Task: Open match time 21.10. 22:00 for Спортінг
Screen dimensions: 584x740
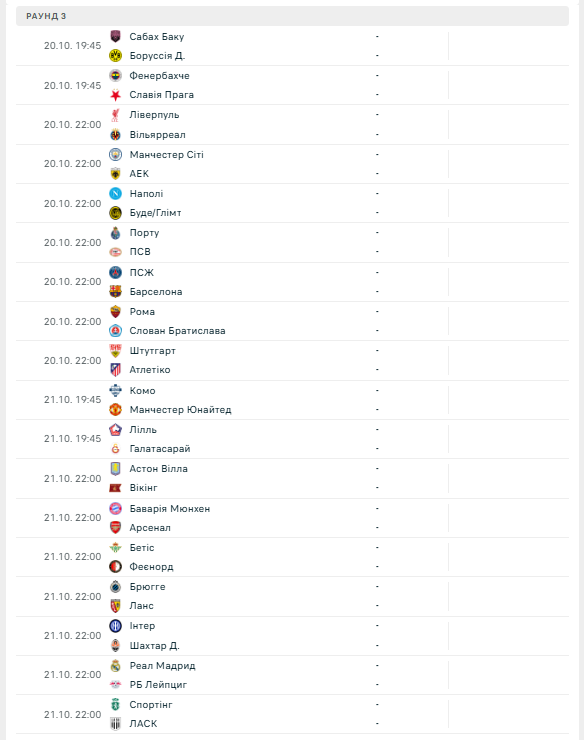Action: (x=72, y=715)
